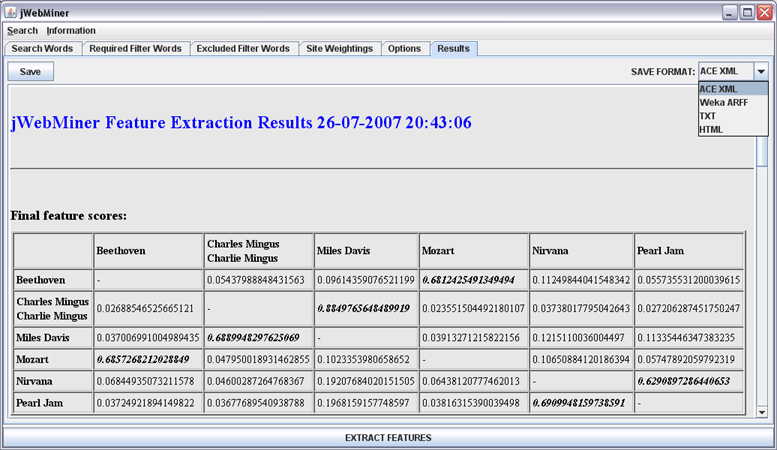Viewport: 777px width, 450px height.
Task: Click the Save Format combo box field
Action: (x=726, y=71)
